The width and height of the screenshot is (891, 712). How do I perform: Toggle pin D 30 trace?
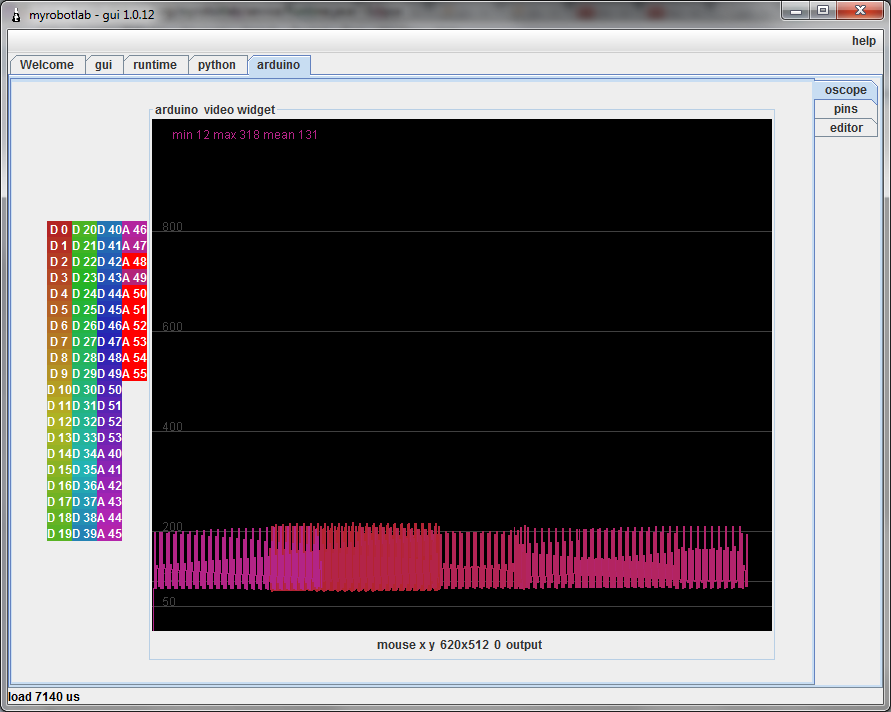click(x=84, y=389)
